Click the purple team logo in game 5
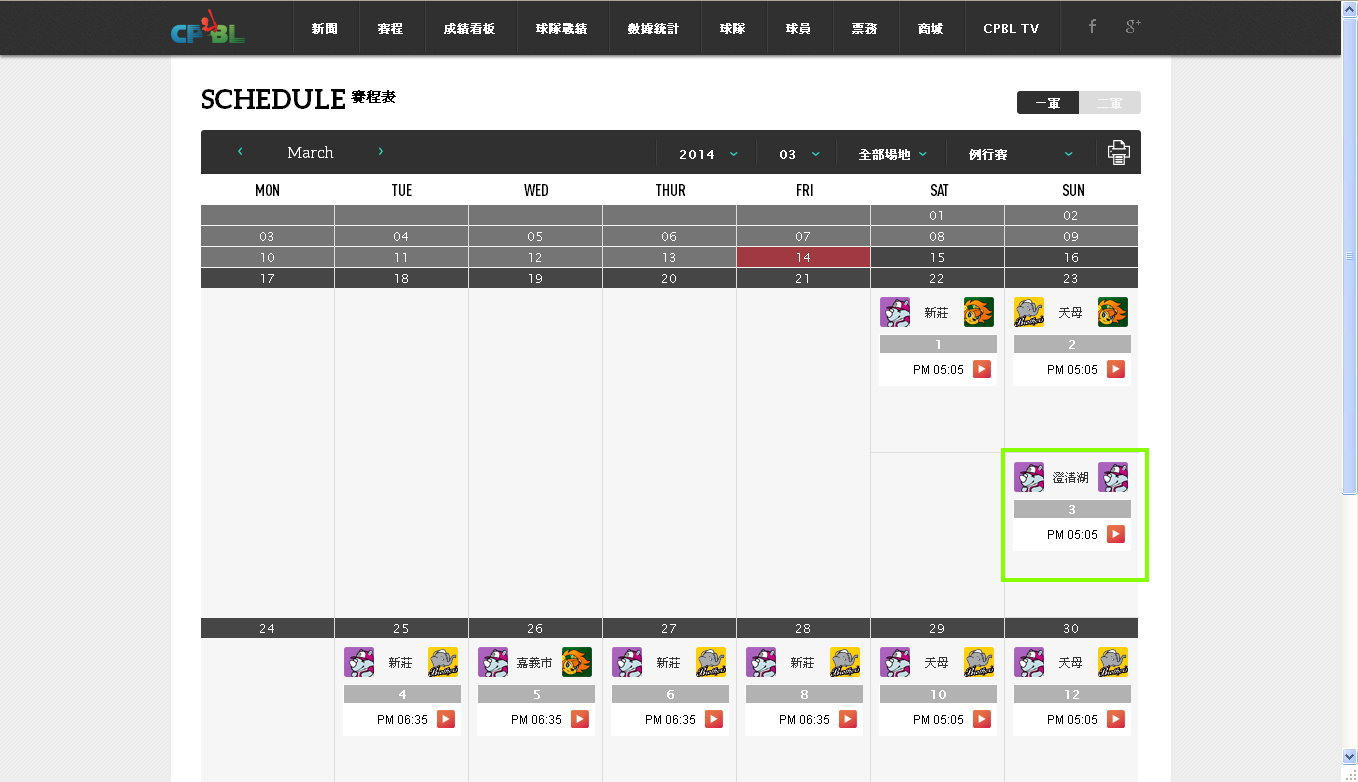The image size is (1358, 782). (x=493, y=662)
